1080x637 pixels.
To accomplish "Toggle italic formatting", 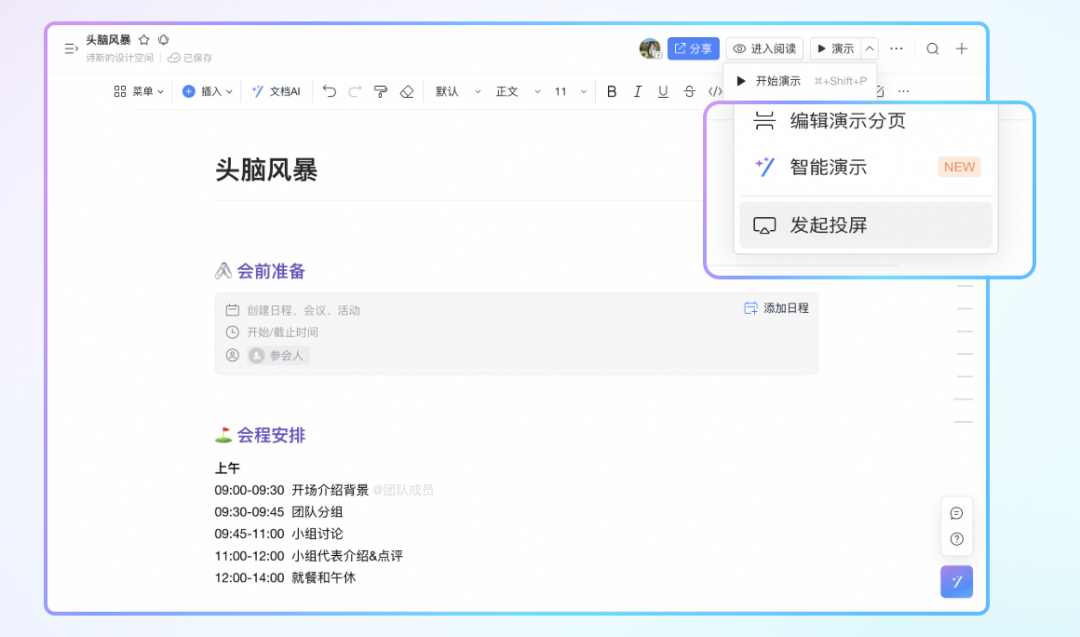I will (x=637, y=91).
